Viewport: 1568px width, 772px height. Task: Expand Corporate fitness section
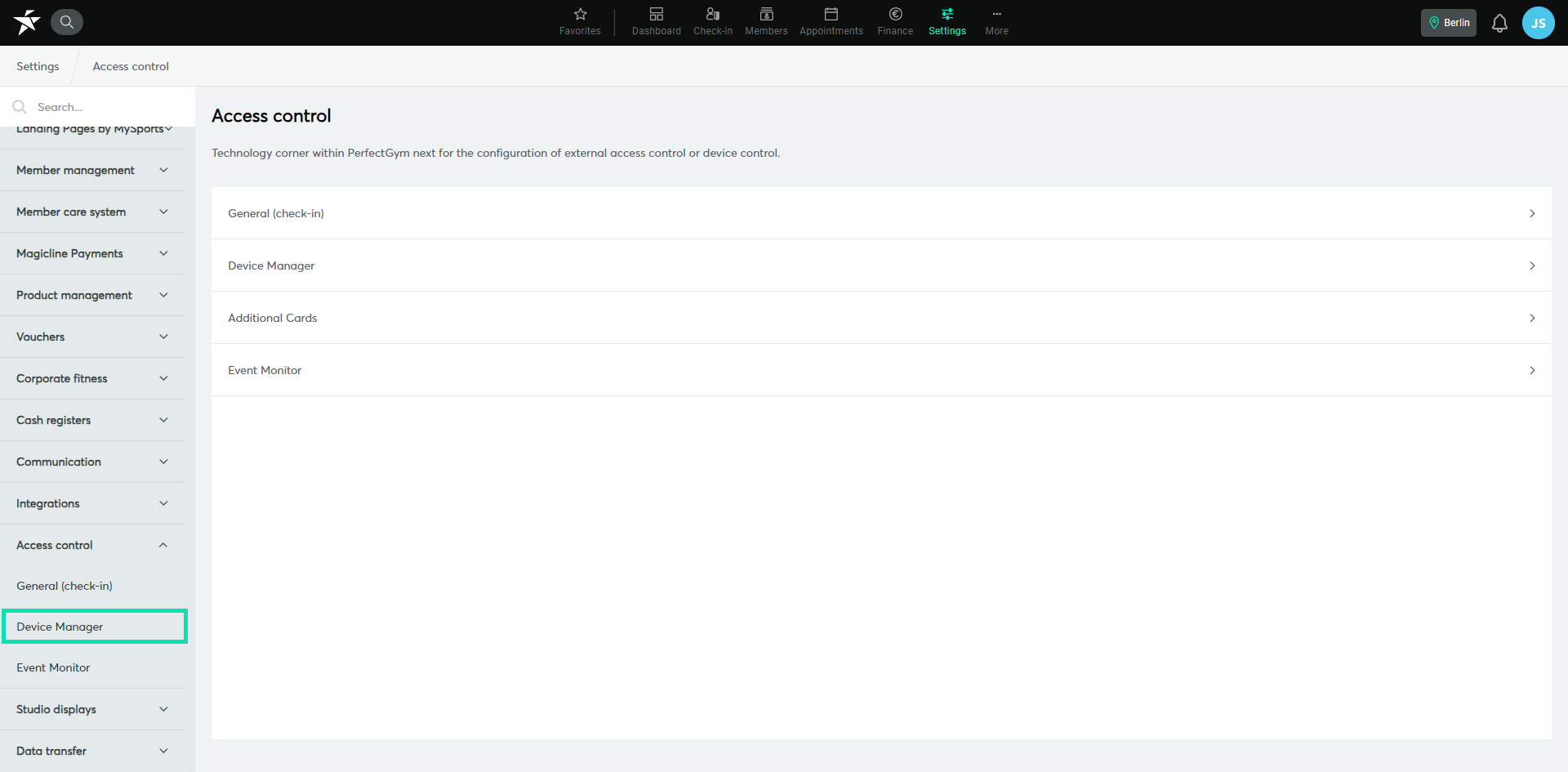click(x=92, y=378)
